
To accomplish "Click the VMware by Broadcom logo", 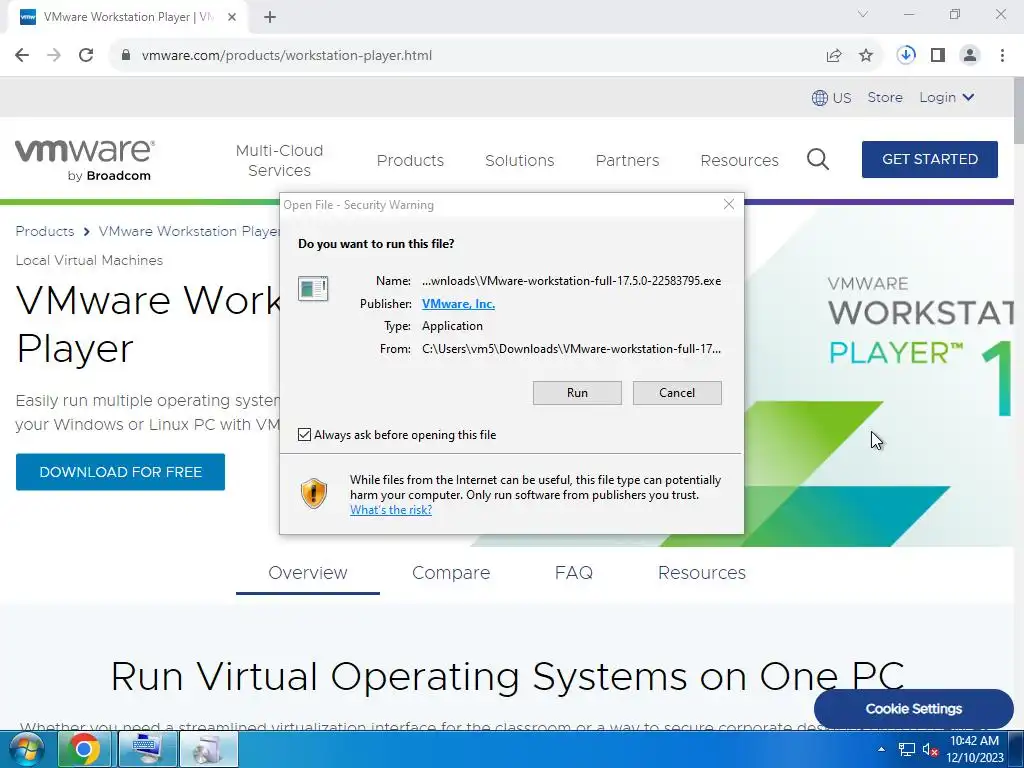I will tap(84, 159).
